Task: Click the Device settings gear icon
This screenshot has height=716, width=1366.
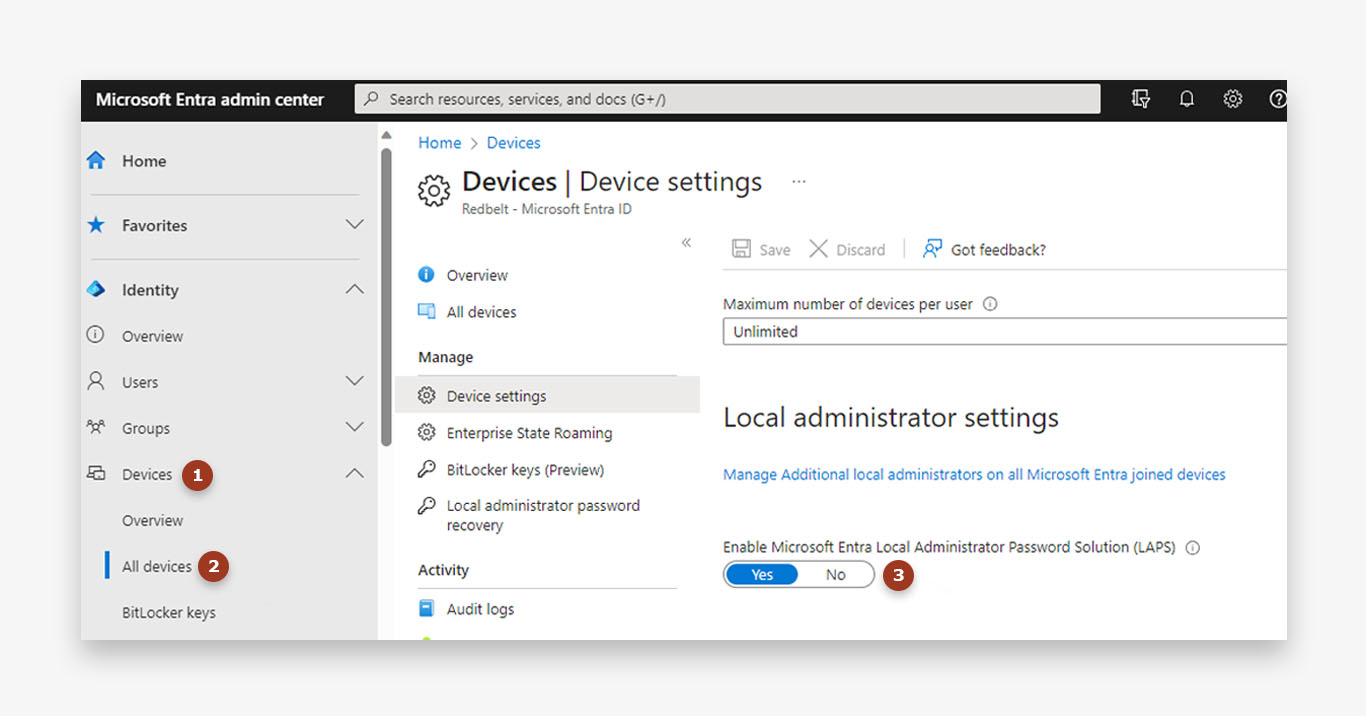Action: [427, 395]
